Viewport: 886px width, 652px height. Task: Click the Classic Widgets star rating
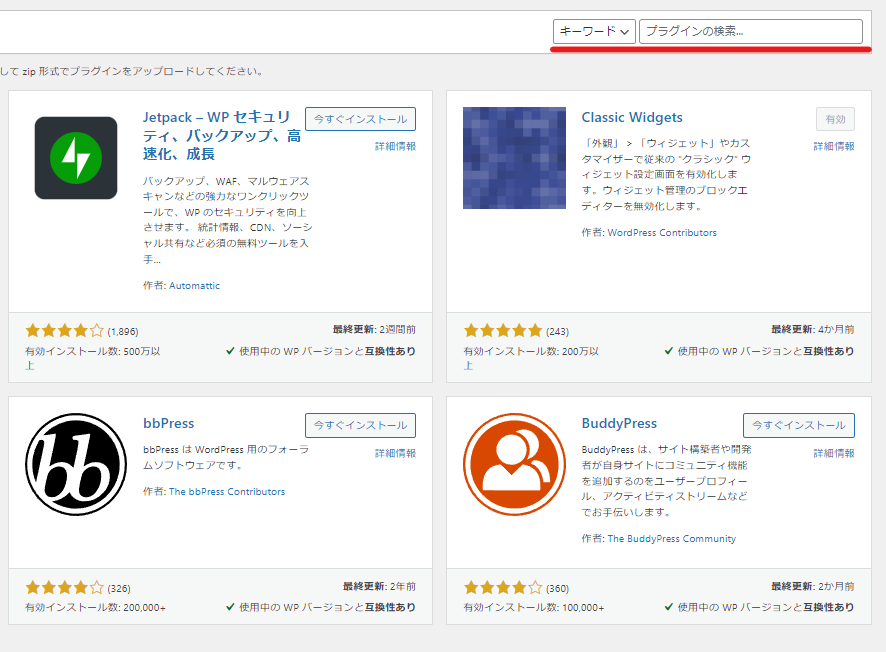point(503,331)
